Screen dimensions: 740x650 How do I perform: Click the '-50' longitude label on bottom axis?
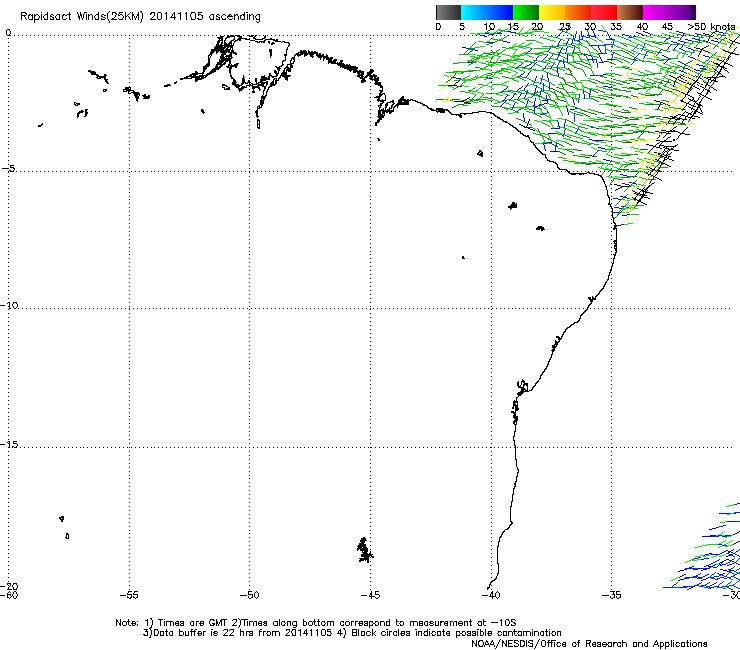(250, 595)
